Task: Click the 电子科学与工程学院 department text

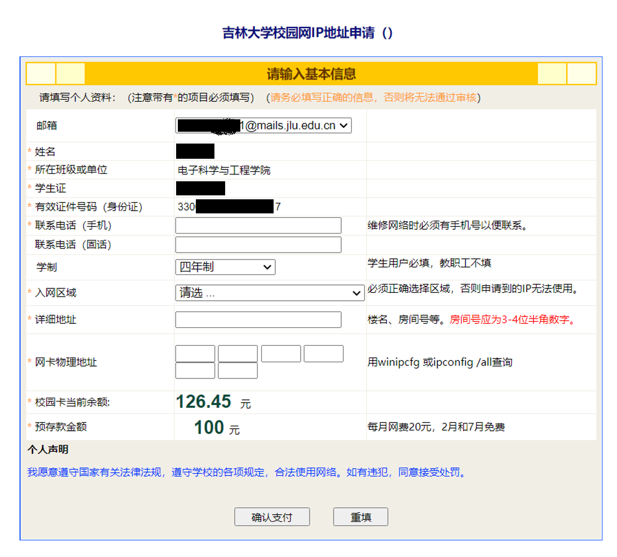Action: 224,170
